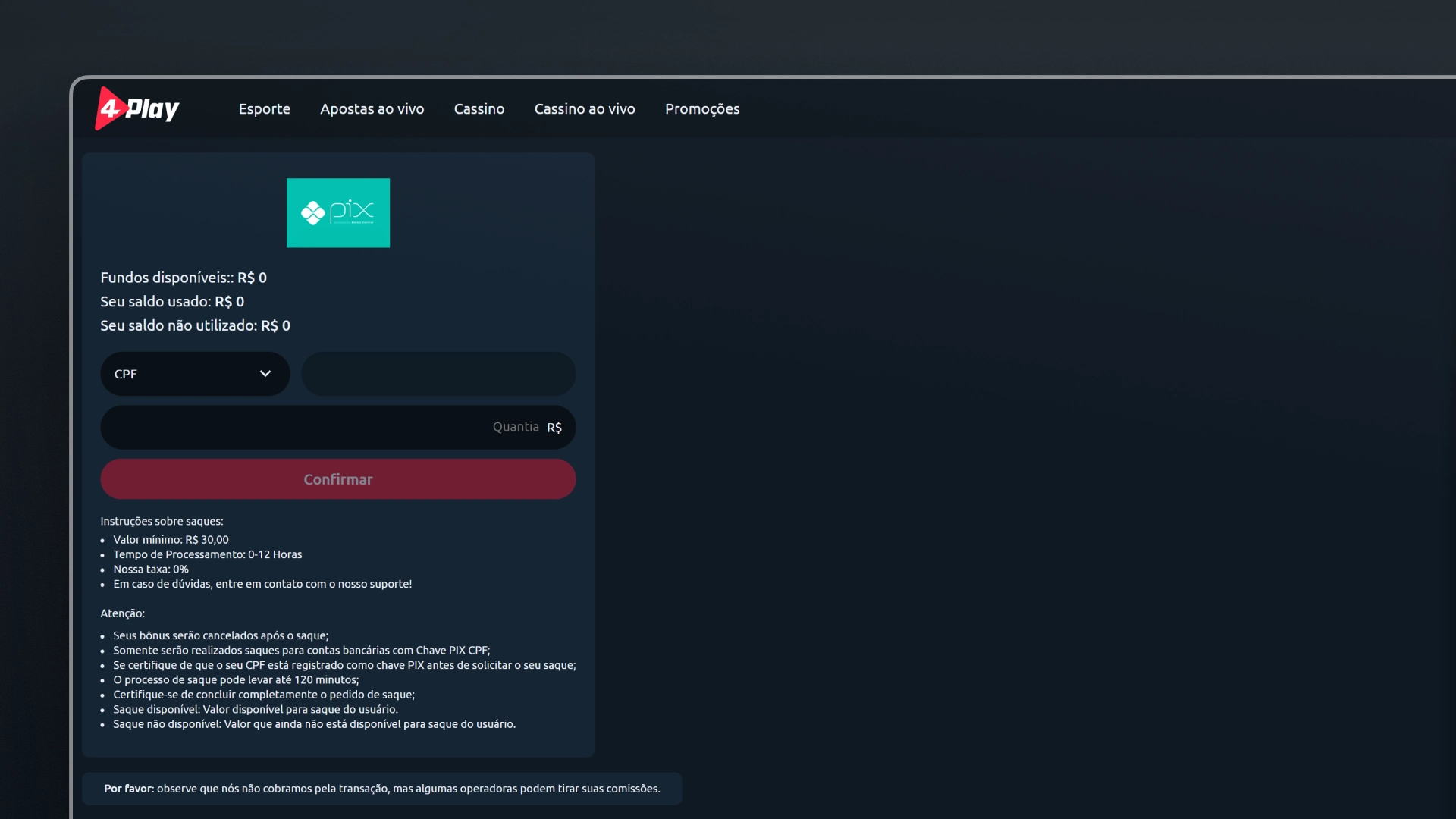Click the chevron arrow beside CPF
This screenshot has width=1456, height=819.
coord(265,374)
